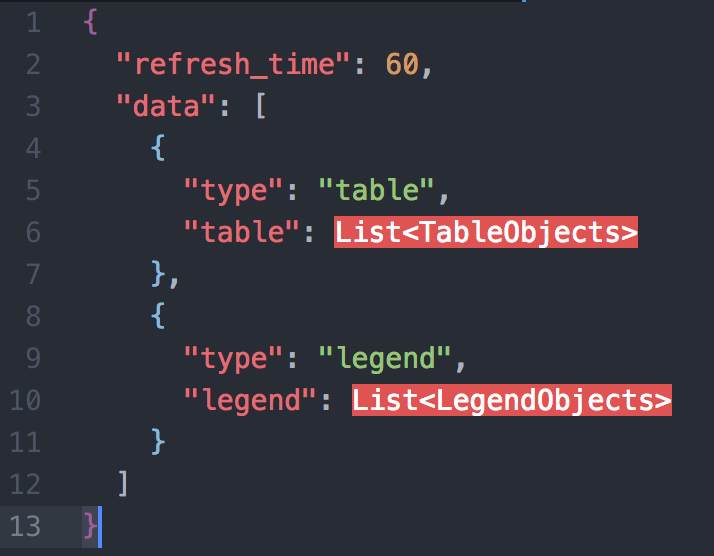The height and width of the screenshot is (556, 714).
Task: Click the highlighted List<TableObjects> error text
Action: click(x=486, y=232)
